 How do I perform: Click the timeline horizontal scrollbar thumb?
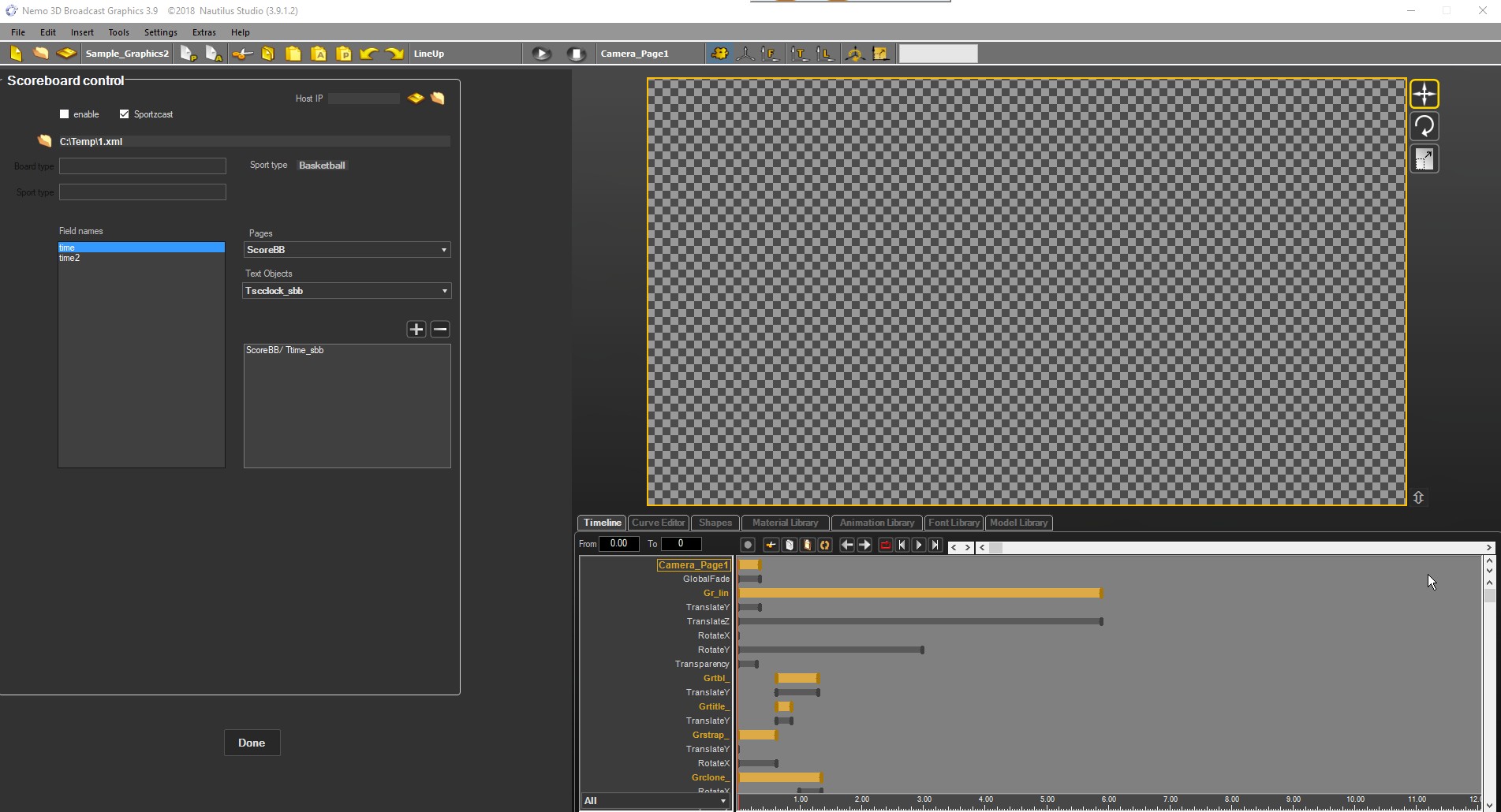[x=996, y=547]
